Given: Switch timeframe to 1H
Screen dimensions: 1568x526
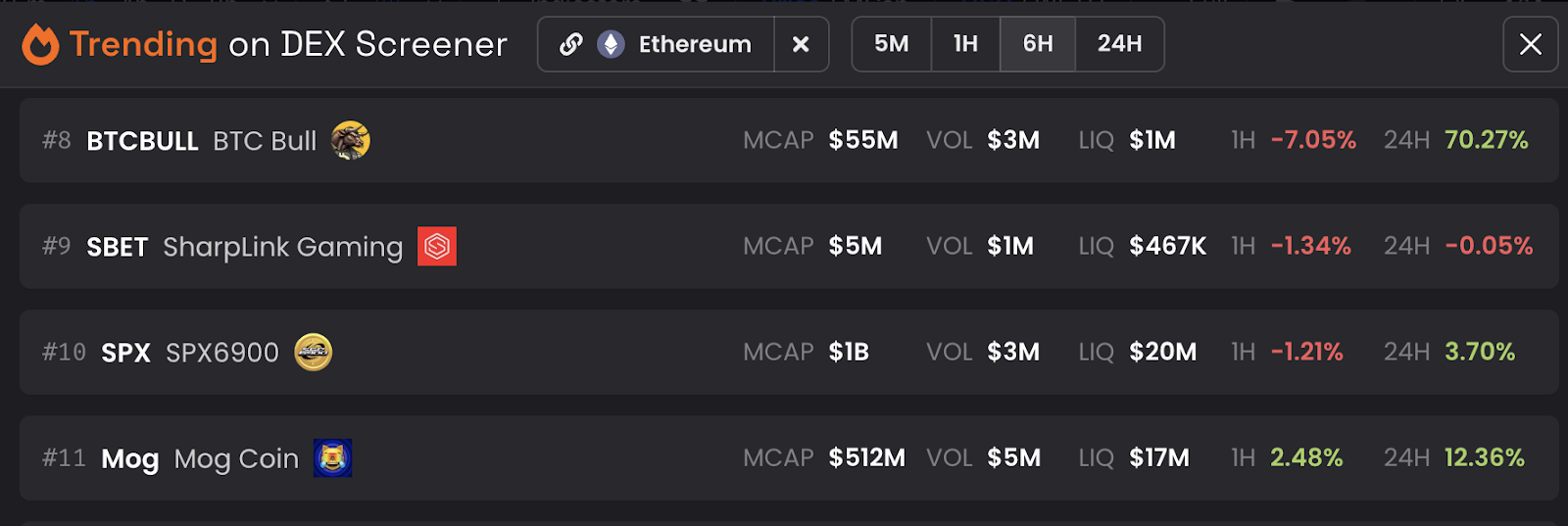Looking at the screenshot, I should 966,44.
